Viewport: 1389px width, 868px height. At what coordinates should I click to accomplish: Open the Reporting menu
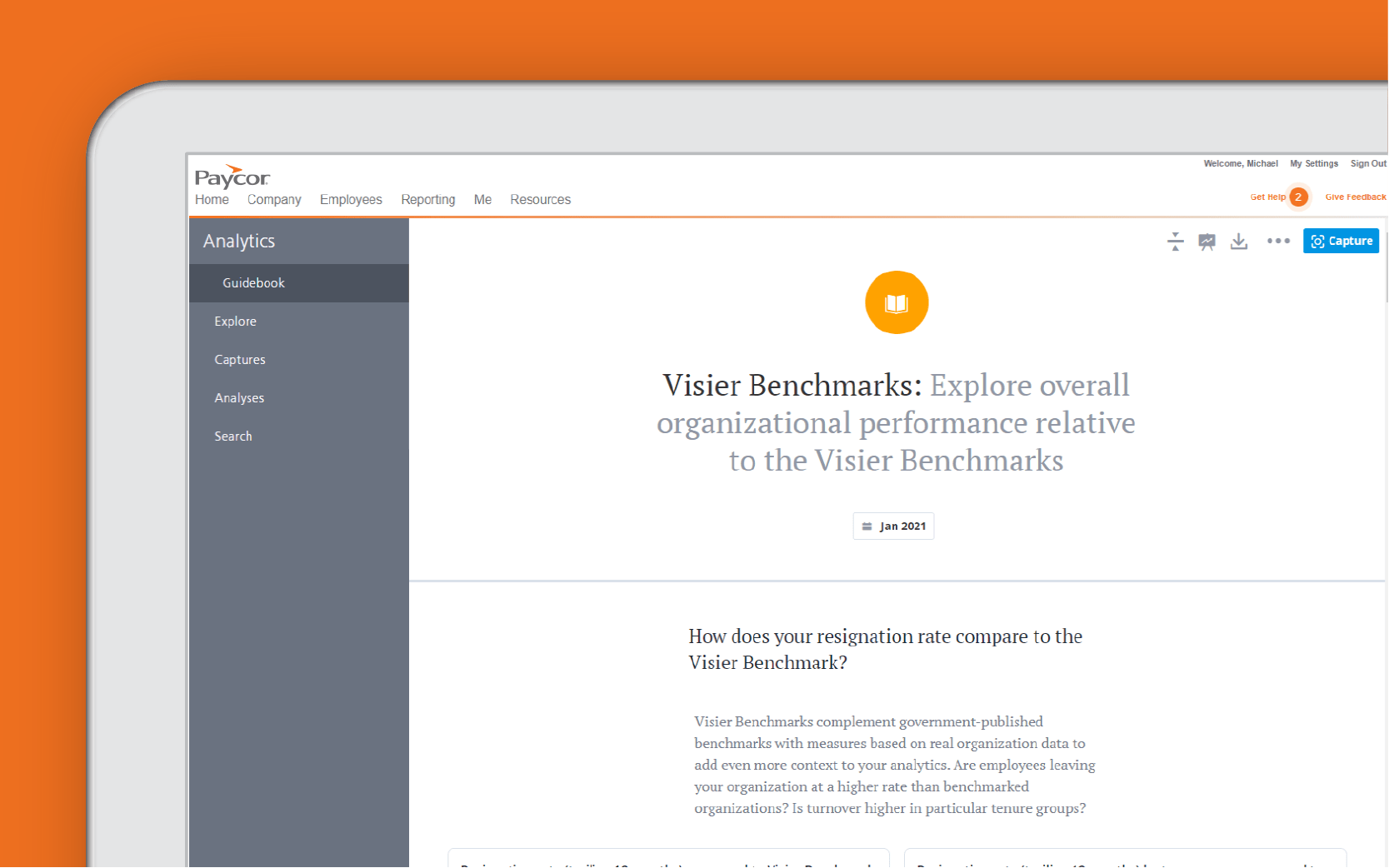tap(428, 200)
